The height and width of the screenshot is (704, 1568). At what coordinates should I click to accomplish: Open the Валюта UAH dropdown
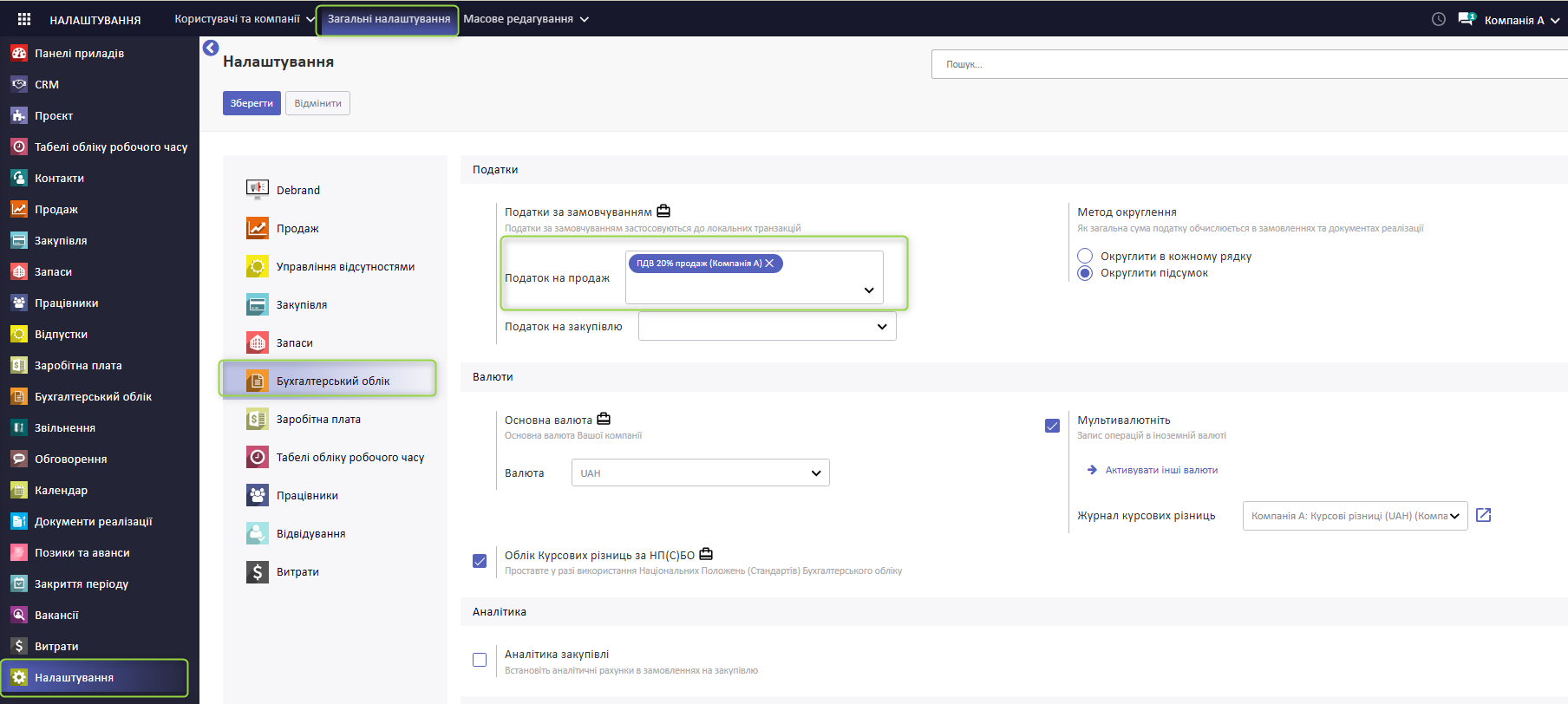tap(701, 473)
